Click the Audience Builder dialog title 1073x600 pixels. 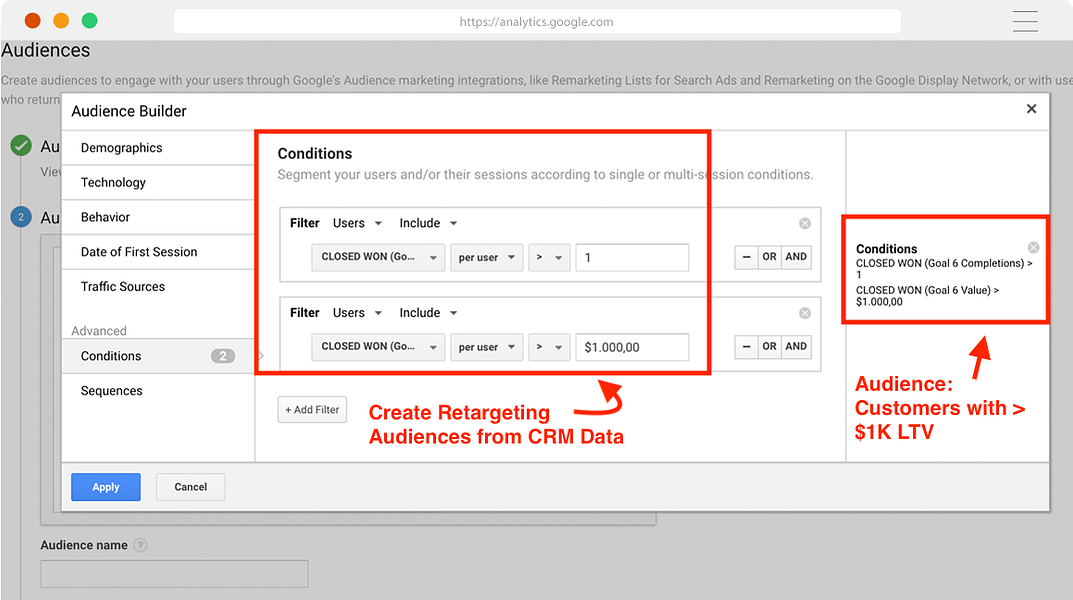(x=129, y=111)
